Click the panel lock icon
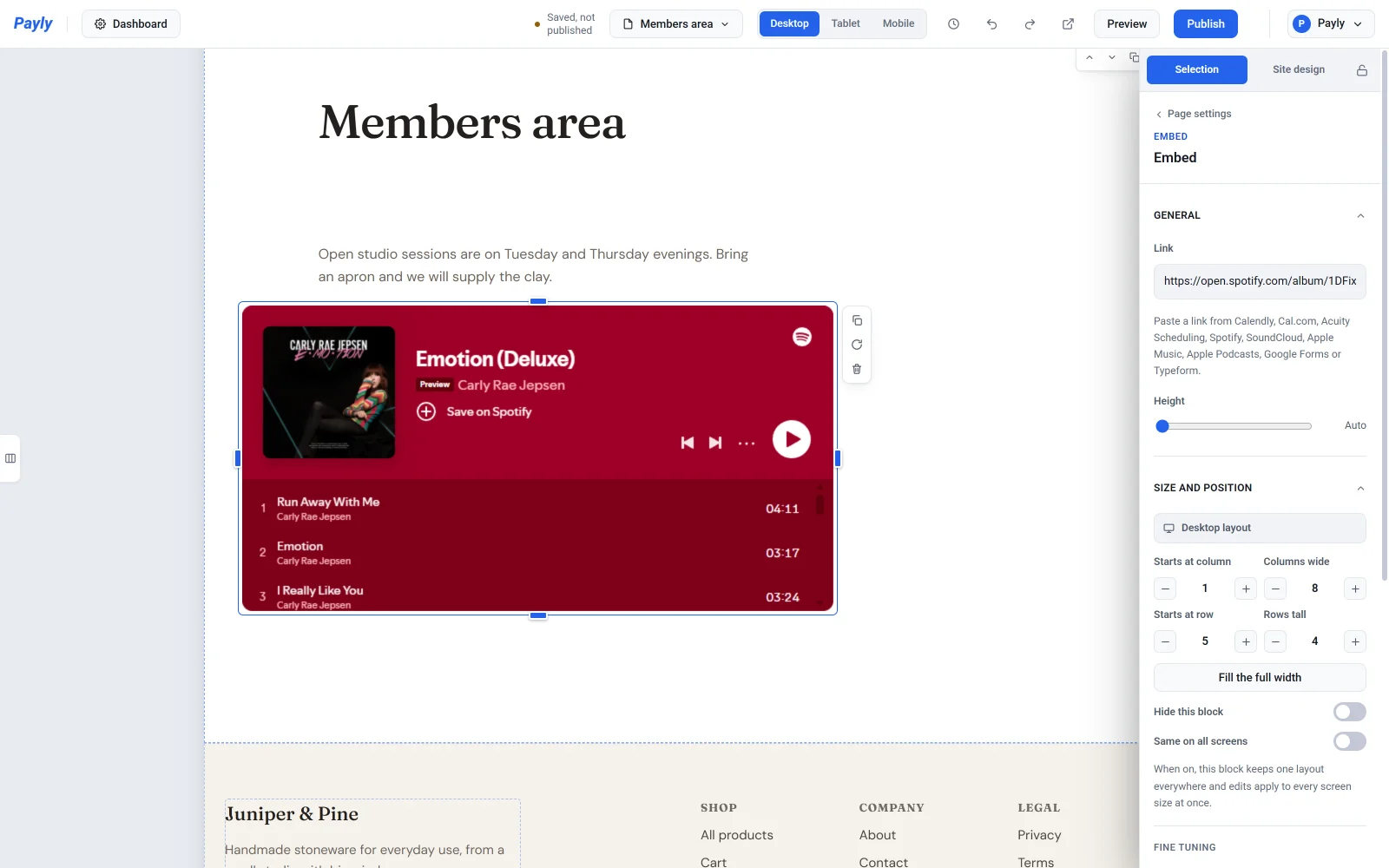This screenshot has width=1389, height=868. (1362, 70)
